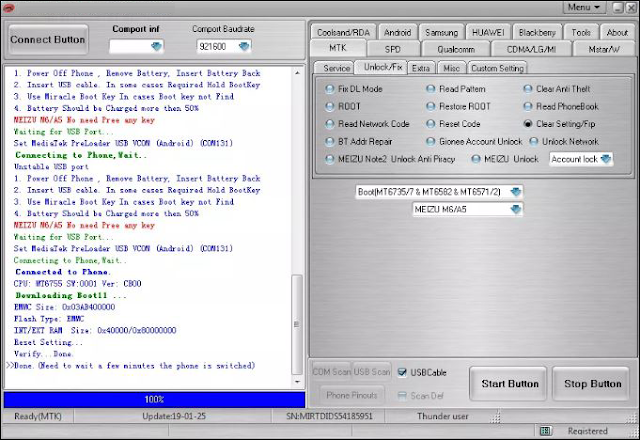Viewport: 640px width, 440px height.
Task: Open the MEIZU M6/A5 model dropdown
Action: coord(516,209)
